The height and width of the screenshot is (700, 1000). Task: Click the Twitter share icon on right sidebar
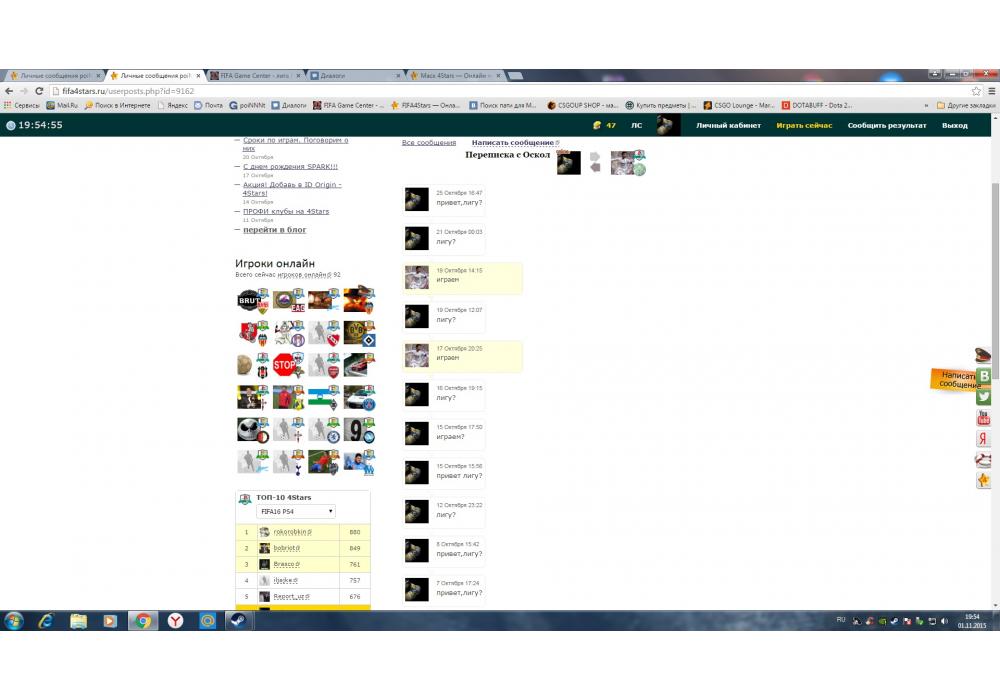[x=984, y=396]
